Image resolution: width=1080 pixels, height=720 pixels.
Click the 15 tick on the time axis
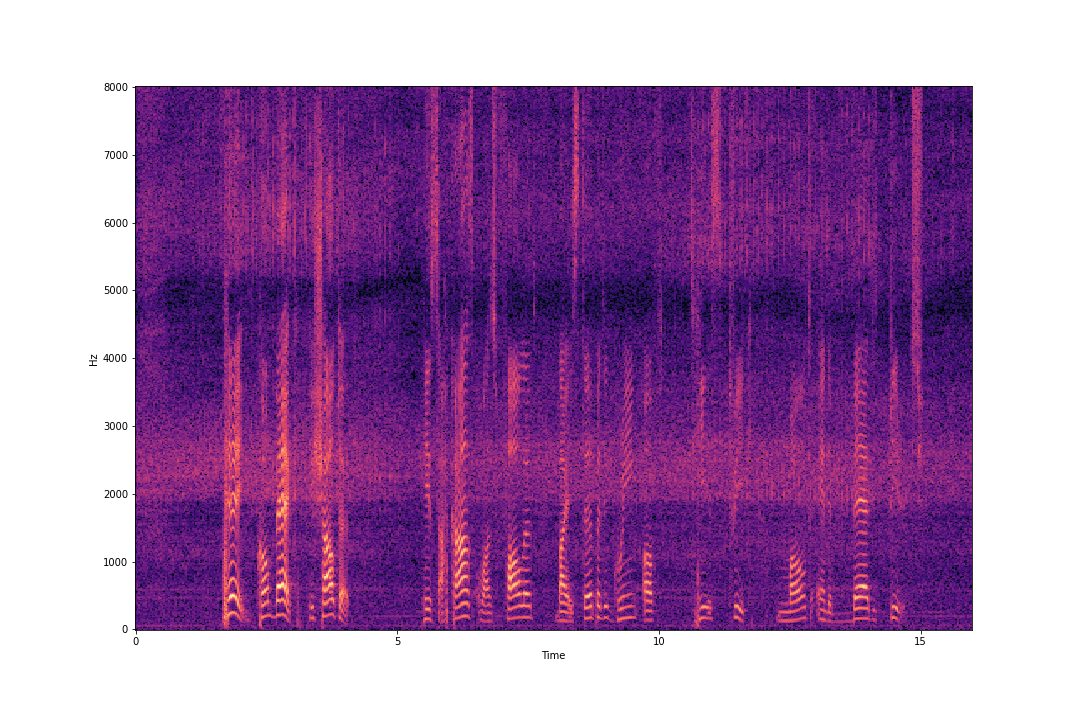tap(920, 642)
